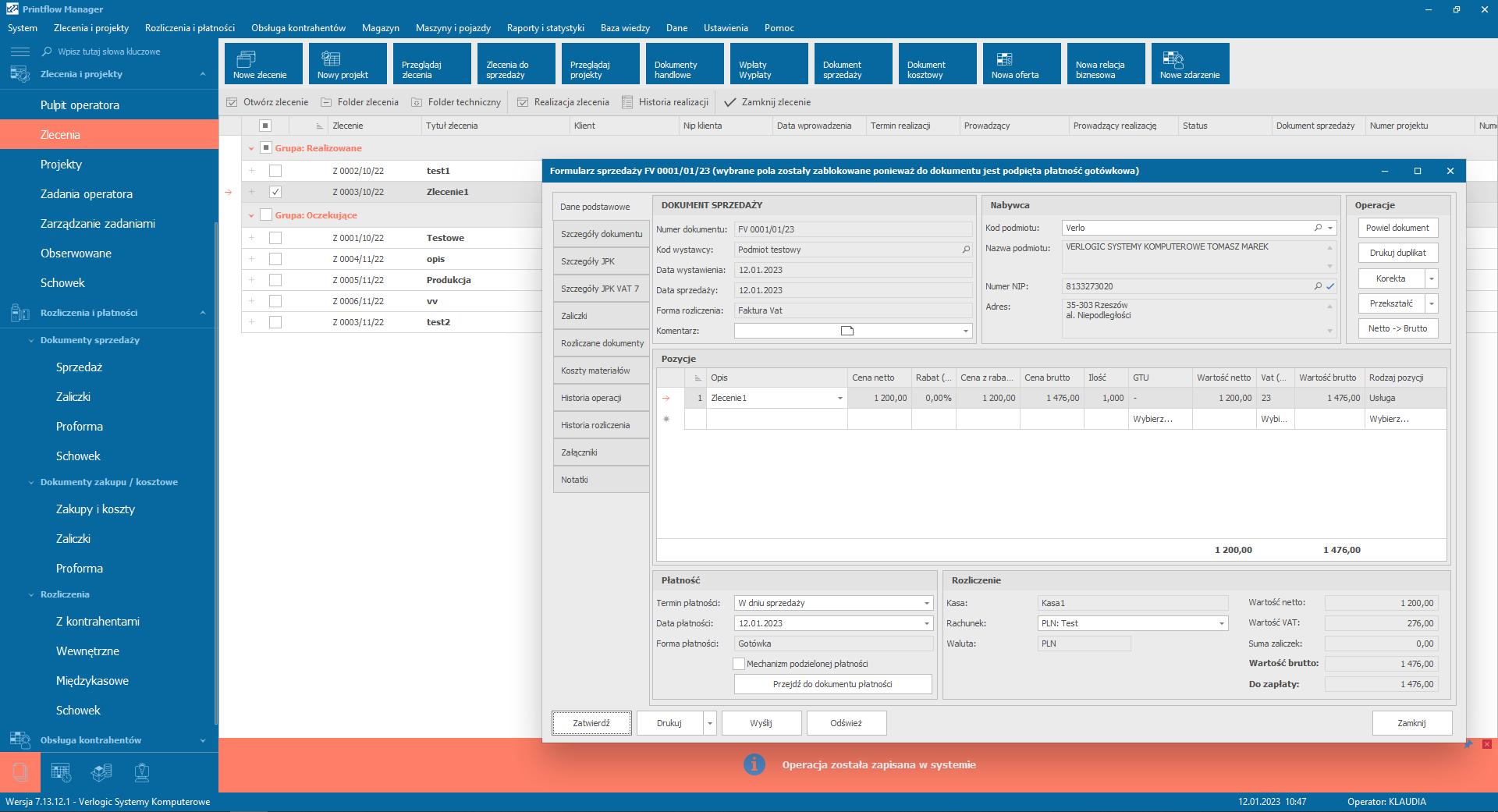
Task: Check the Z 0002/10/22 row checkbox
Action: 275,171
